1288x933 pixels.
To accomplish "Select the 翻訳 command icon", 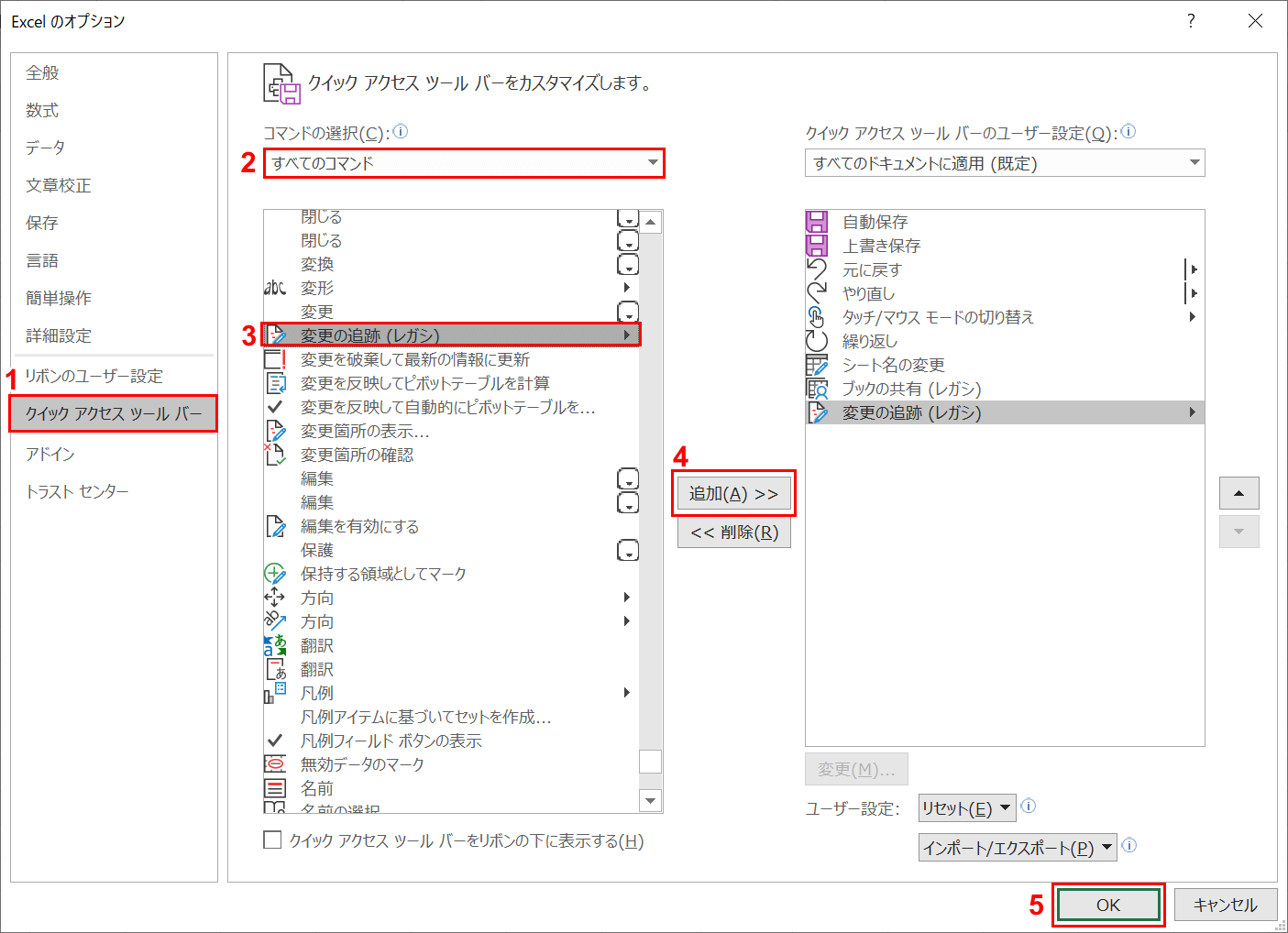I will tap(275, 644).
